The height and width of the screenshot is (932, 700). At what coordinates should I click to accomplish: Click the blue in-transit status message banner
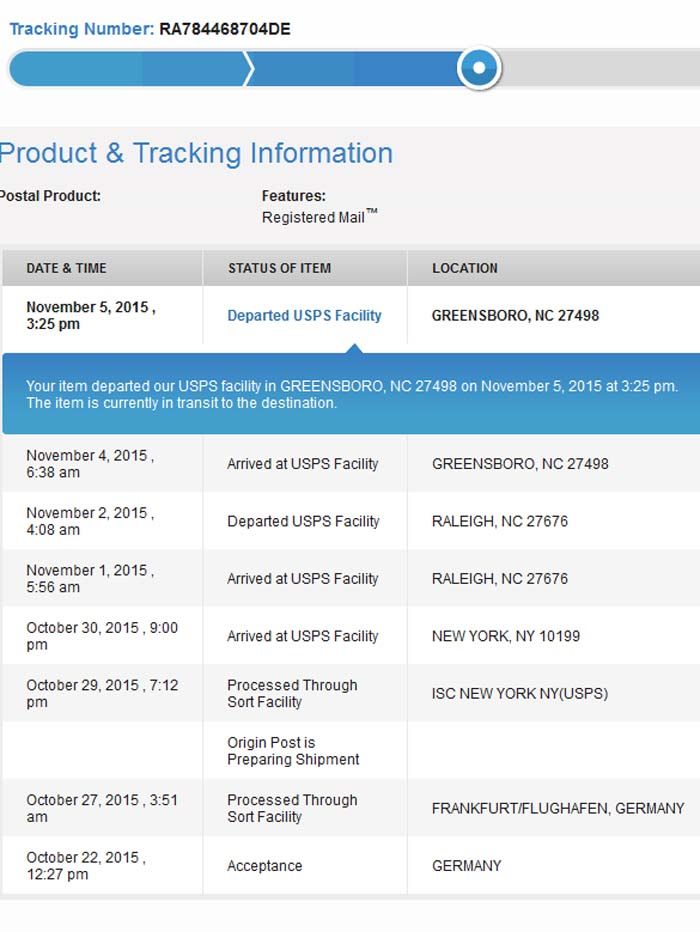351,394
